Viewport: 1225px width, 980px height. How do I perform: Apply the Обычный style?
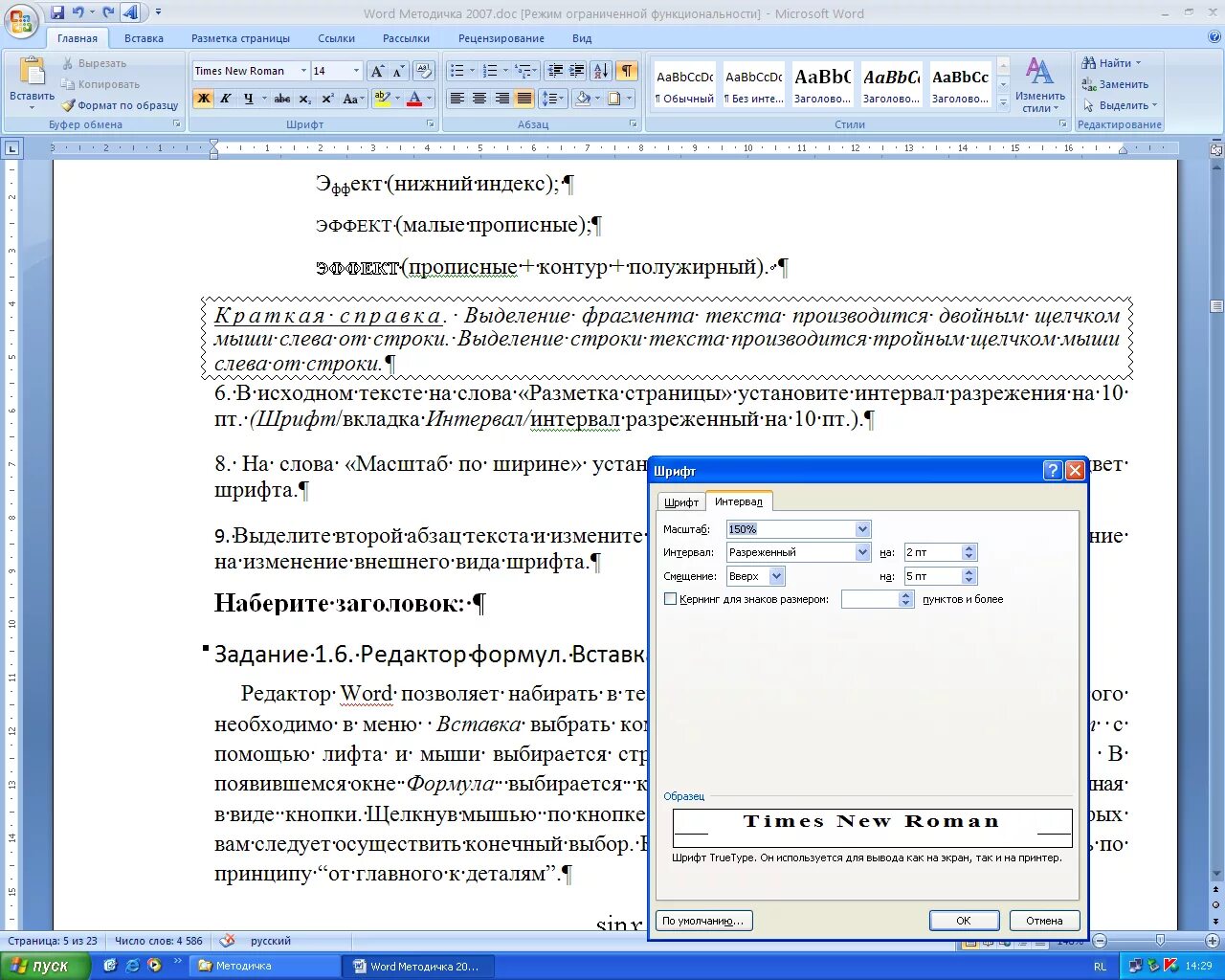coord(684,86)
